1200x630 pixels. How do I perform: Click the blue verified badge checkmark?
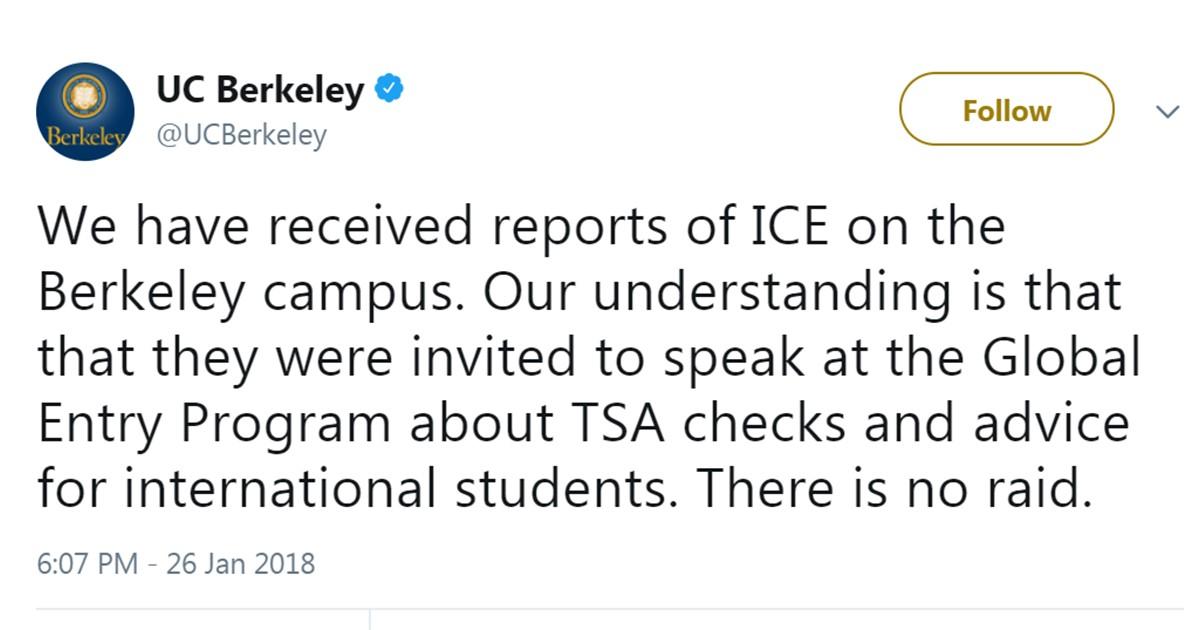tap(389, 91)
